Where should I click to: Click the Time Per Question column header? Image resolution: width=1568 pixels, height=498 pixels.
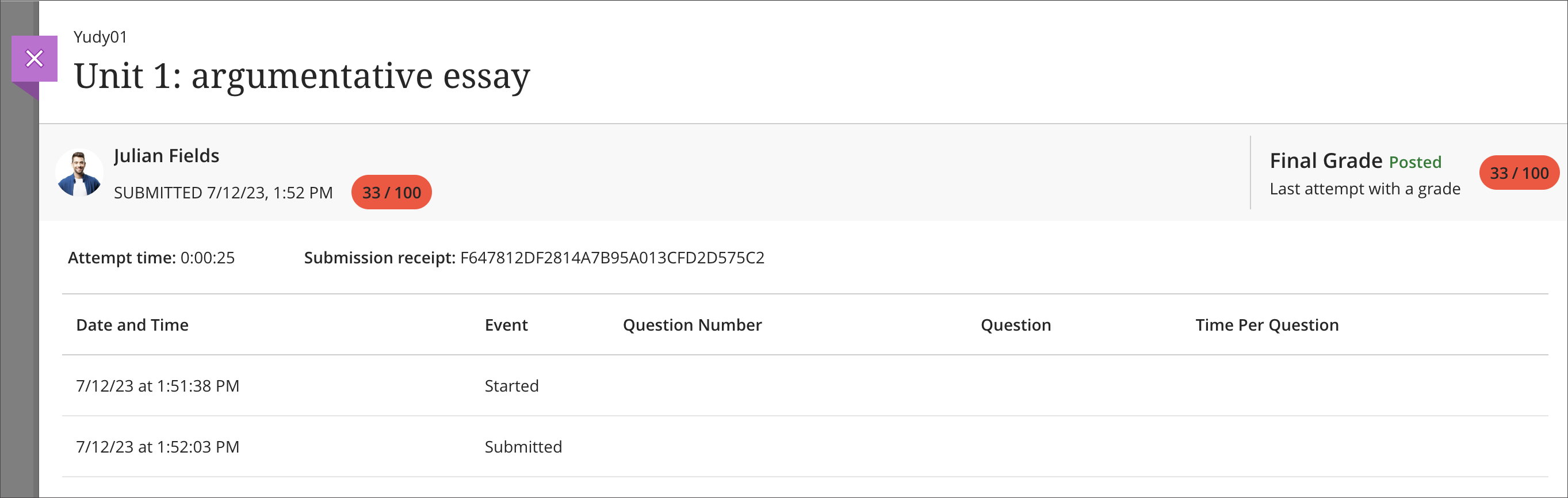click(1267, 325)
